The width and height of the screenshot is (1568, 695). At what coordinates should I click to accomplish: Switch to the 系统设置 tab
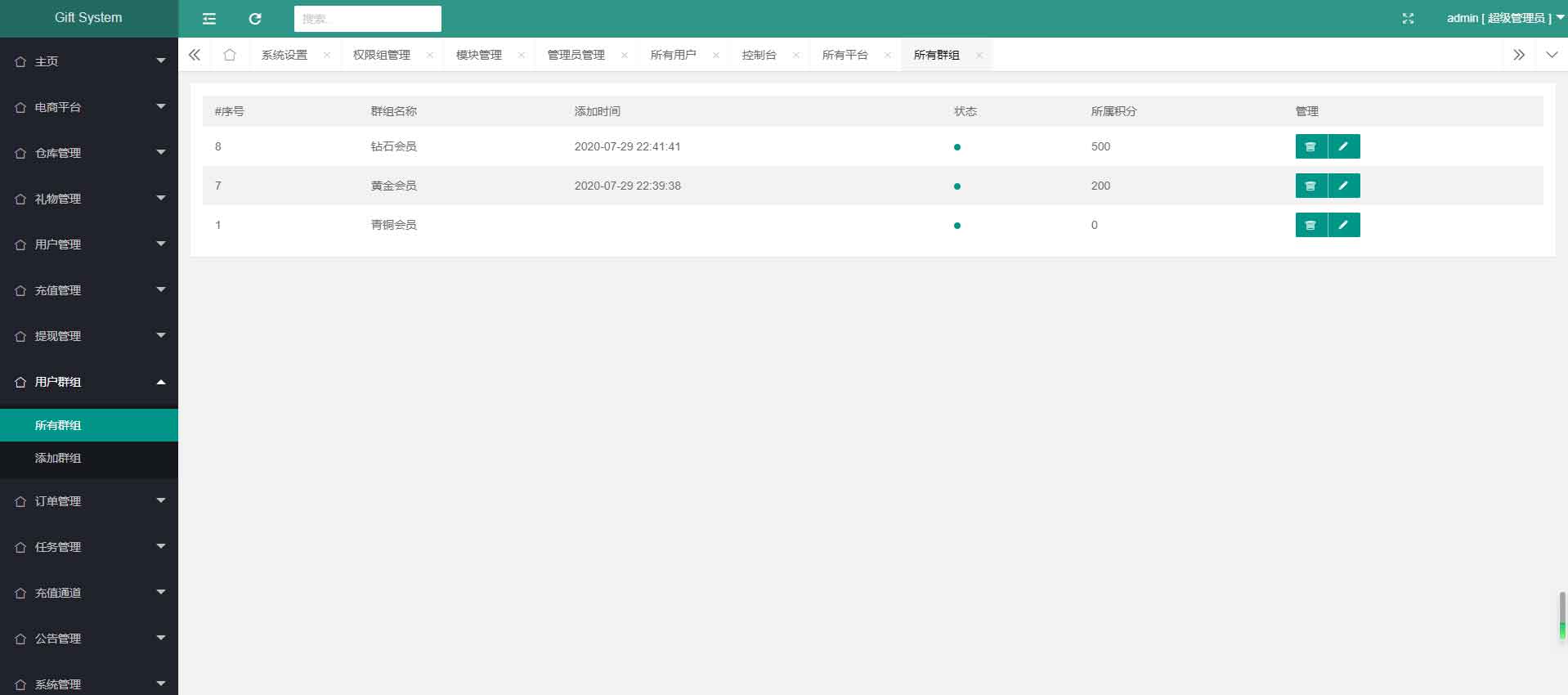284,55
